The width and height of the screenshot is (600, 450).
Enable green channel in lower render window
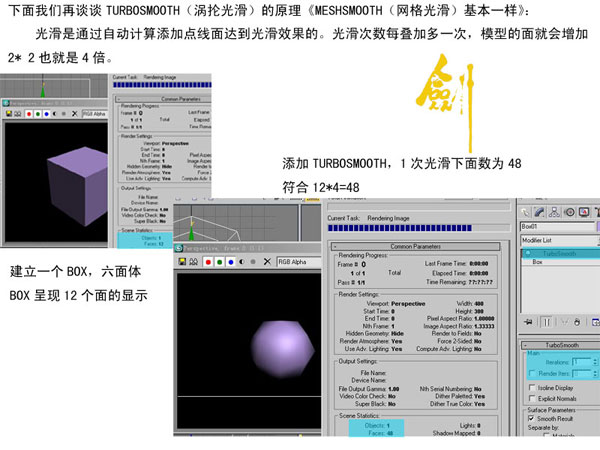point(217,263)
